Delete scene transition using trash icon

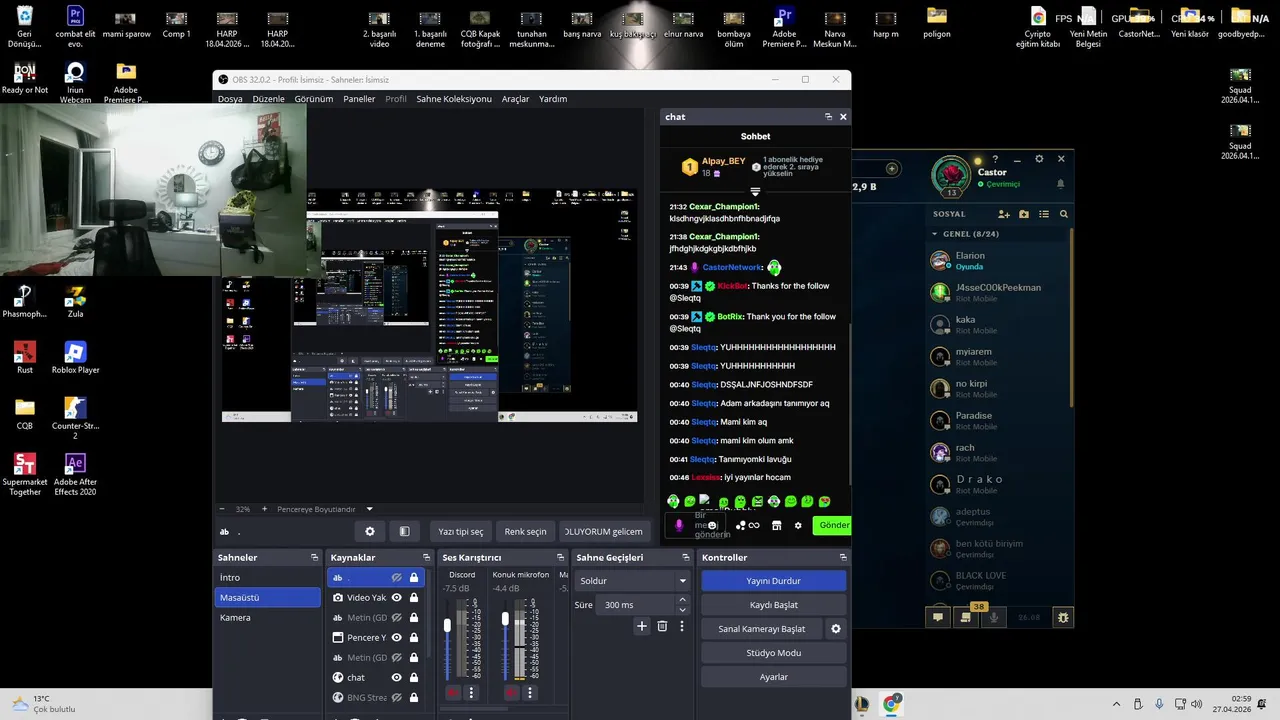coord(662,626)
